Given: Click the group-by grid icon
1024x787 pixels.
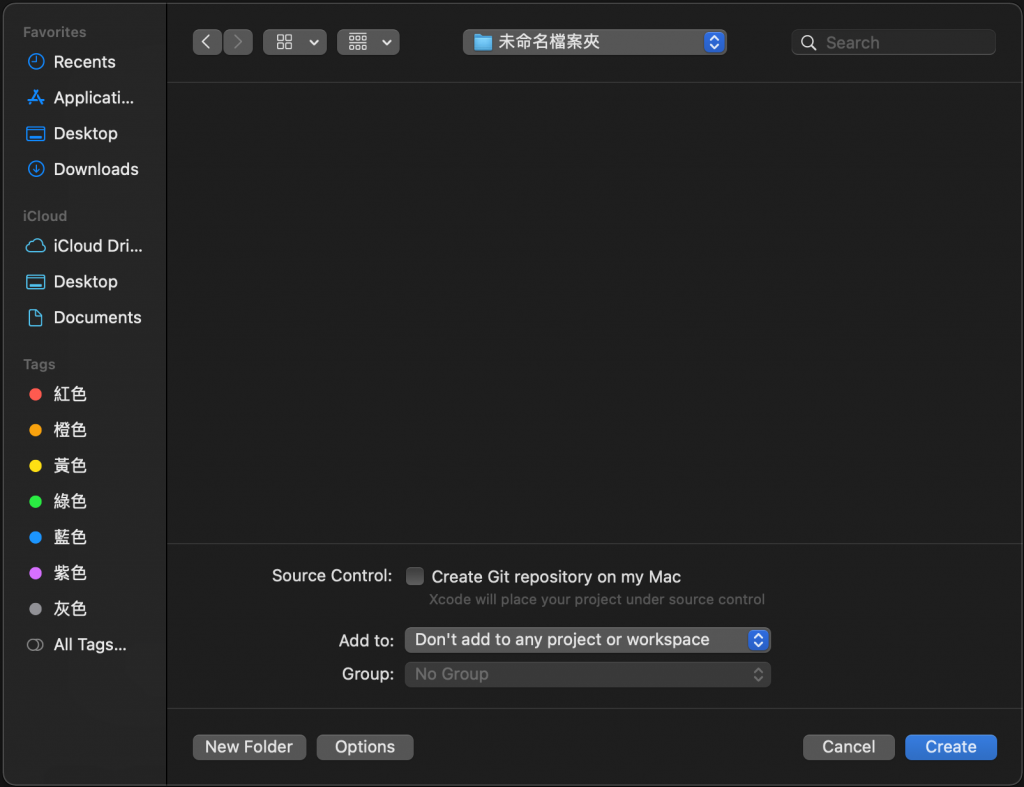Looking at the screenshot, I should tap(358, 42).
